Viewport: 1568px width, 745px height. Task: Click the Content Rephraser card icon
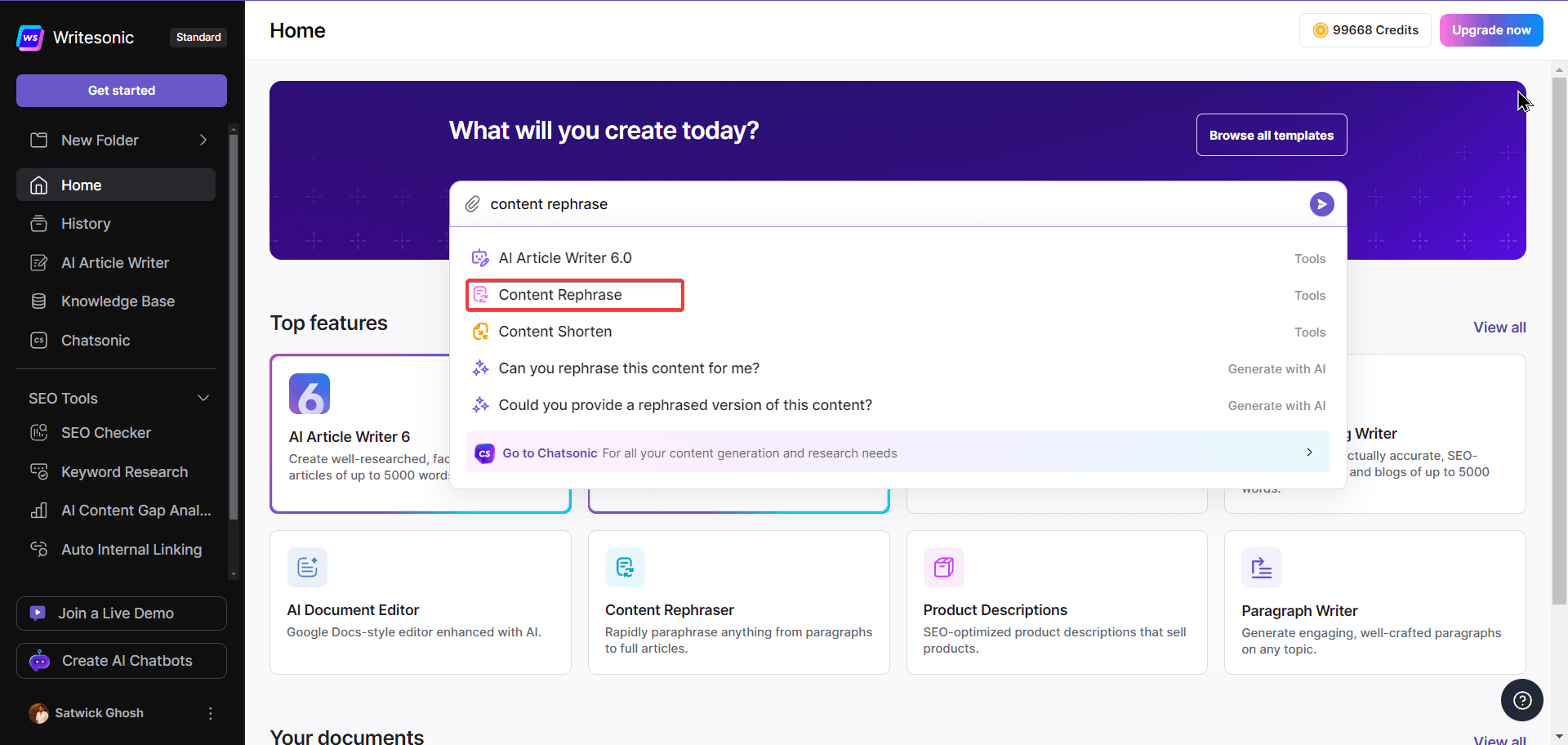tap(625, 567)
